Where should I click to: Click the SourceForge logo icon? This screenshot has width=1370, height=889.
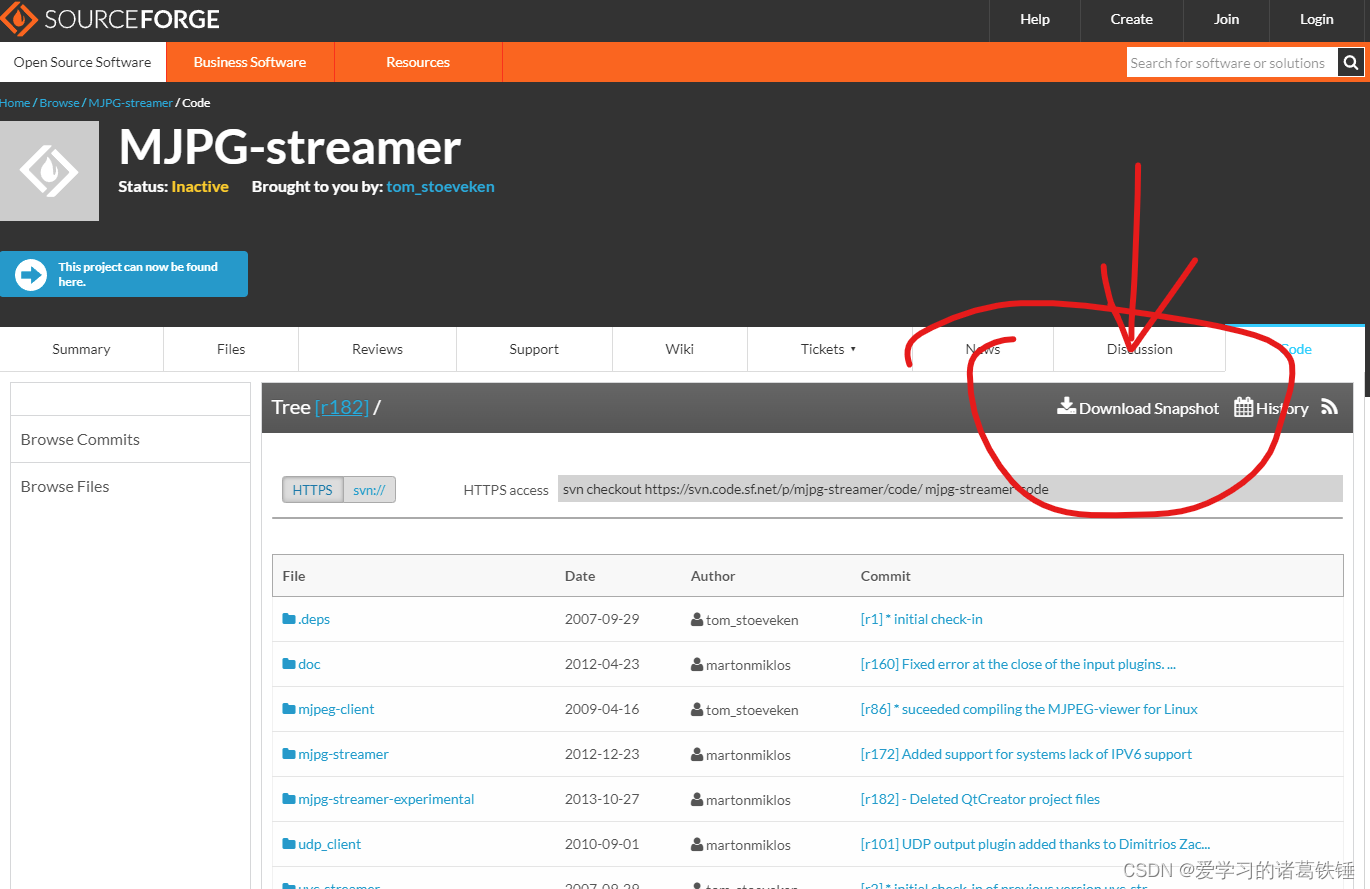tap(18, 19)
